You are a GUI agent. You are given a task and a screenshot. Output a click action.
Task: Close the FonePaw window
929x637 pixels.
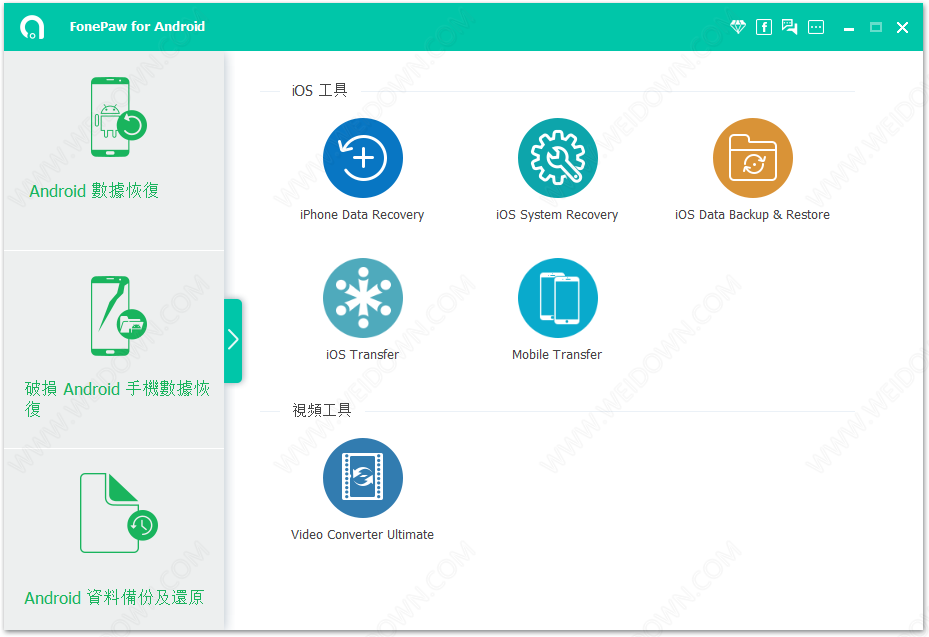(x=902, y=27)
